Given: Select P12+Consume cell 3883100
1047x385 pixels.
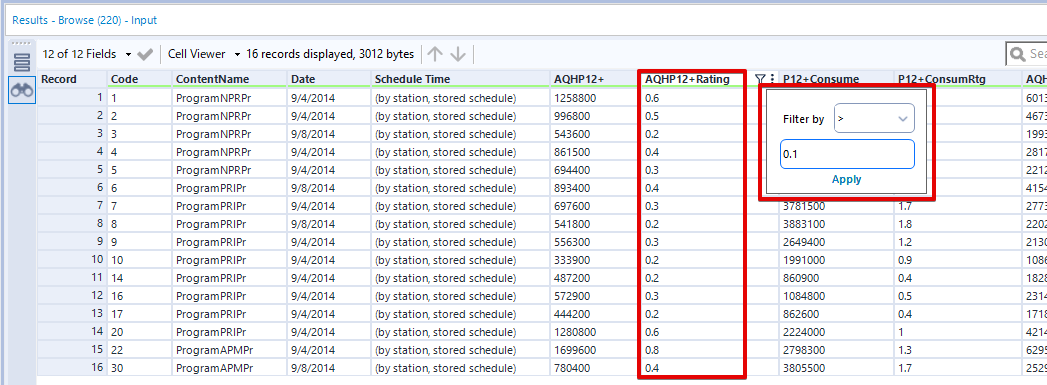Looking at the screenshot, I should coord(836,224).
